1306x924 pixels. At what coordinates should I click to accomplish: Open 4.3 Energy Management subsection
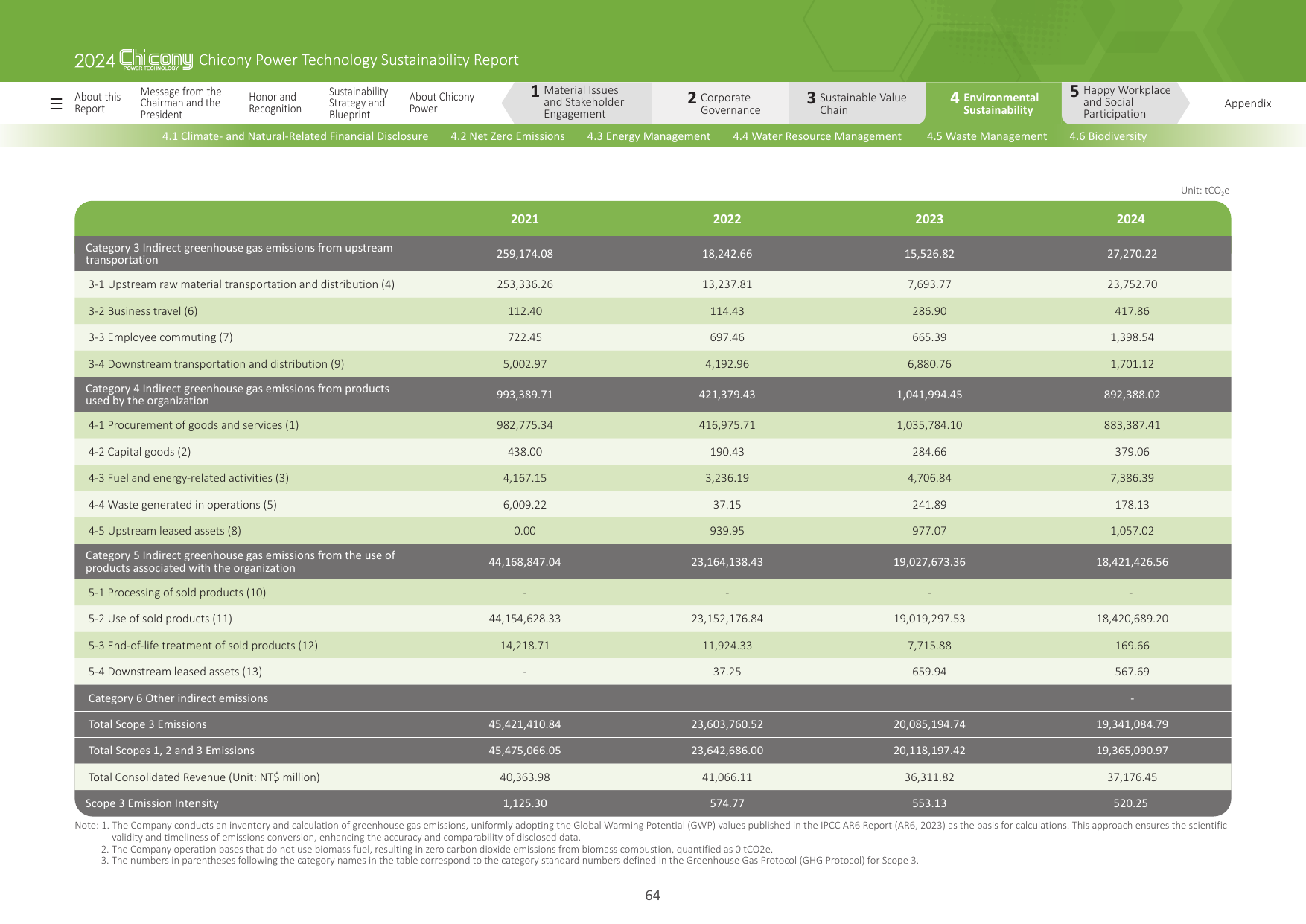tap(649, 136)
